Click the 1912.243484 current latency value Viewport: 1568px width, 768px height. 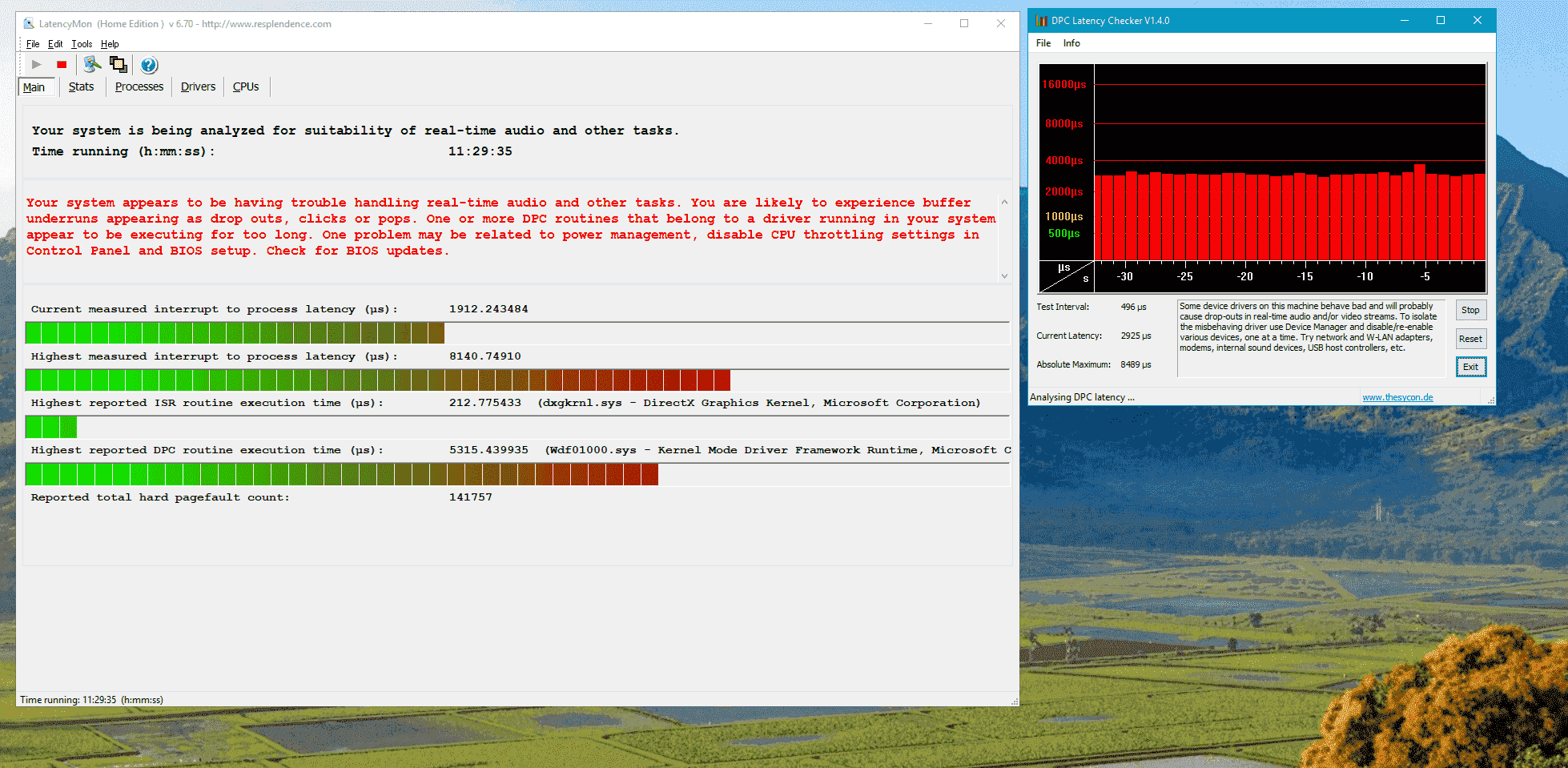tap(488, 309)
